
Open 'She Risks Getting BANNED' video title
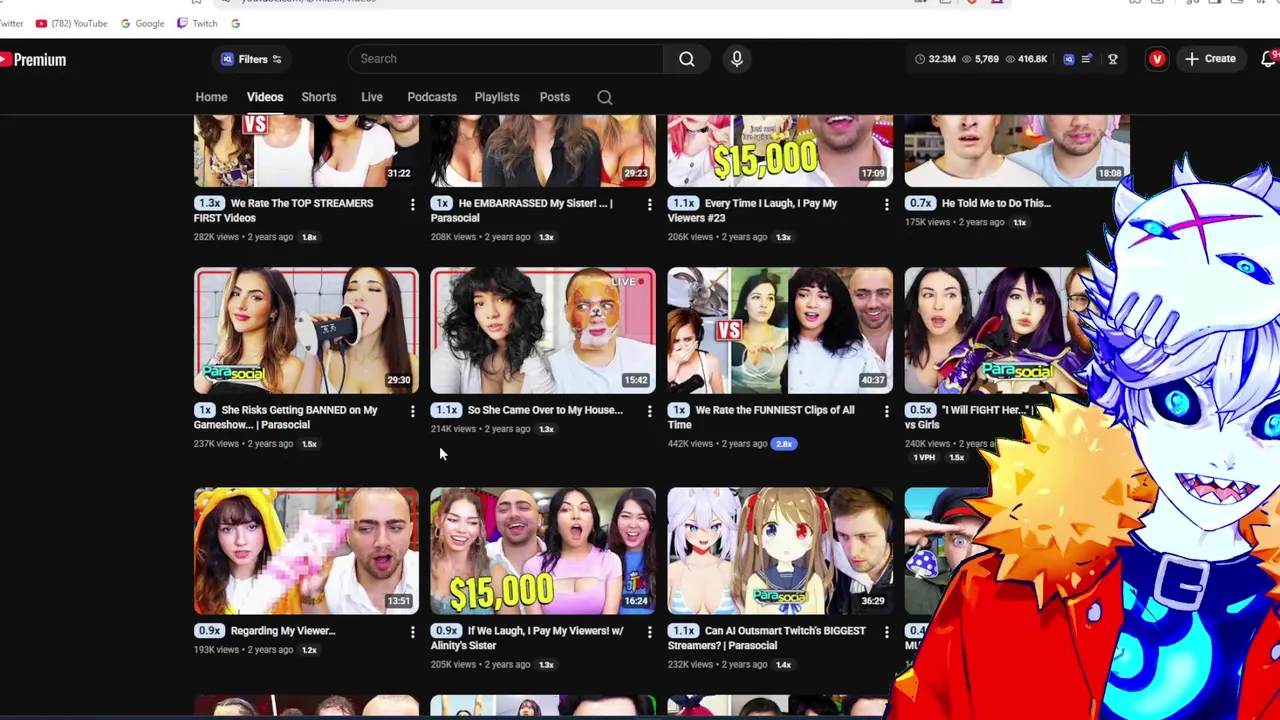click(x=285, y=417)
